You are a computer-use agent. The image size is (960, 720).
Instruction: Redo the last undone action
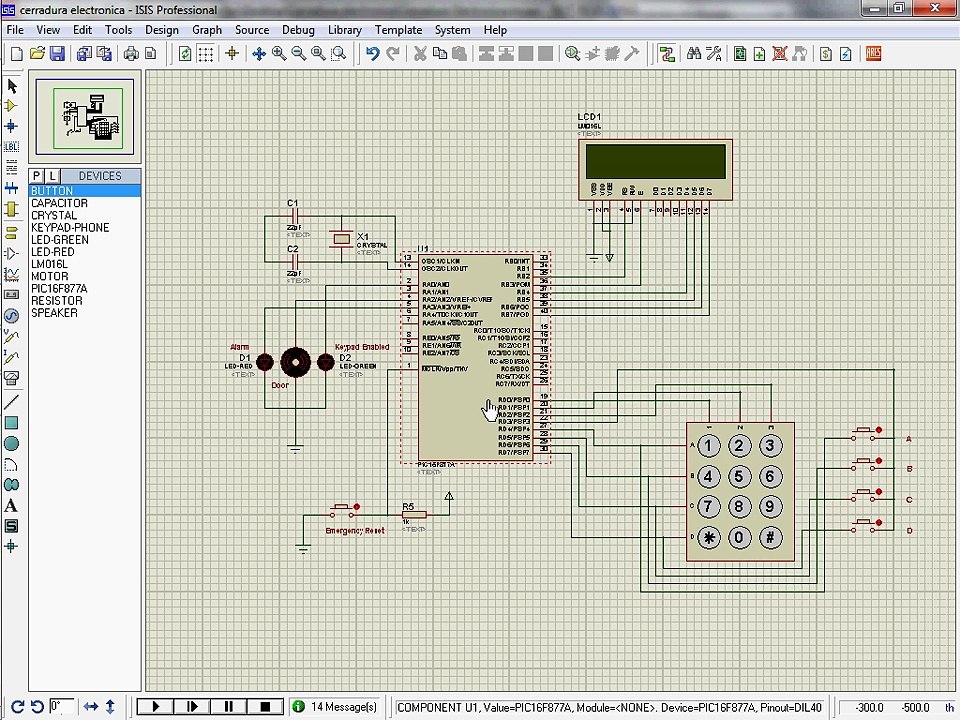(x=392, y=54)
